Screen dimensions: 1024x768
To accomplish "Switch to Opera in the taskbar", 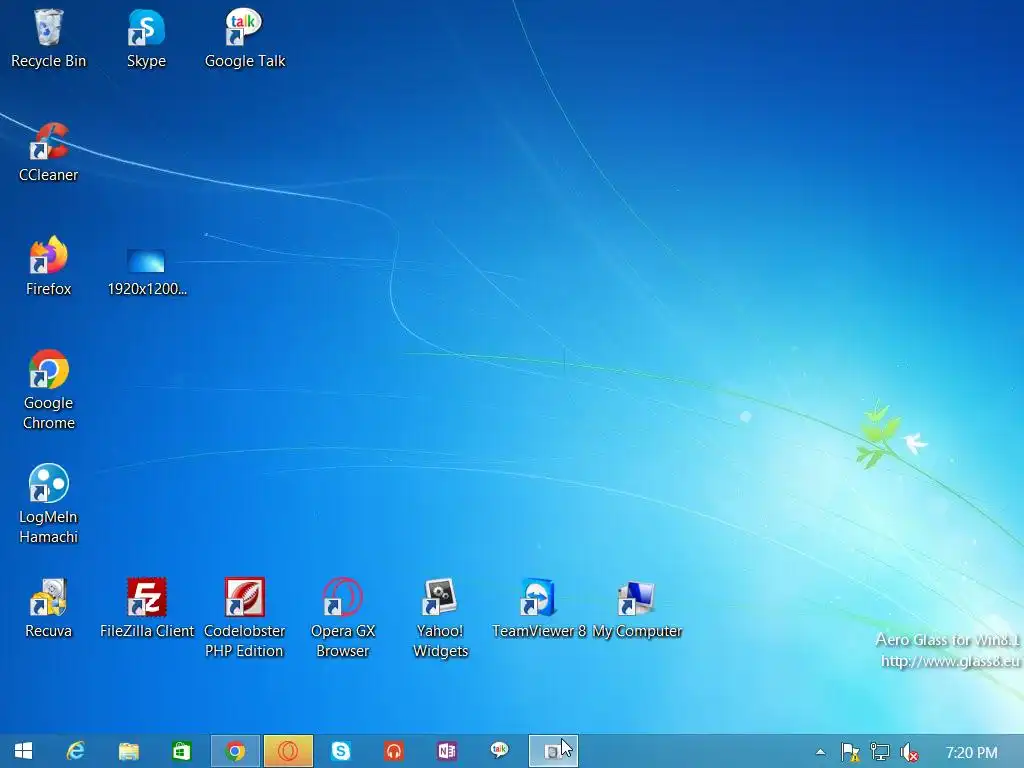I will click(x=288, y=751).
